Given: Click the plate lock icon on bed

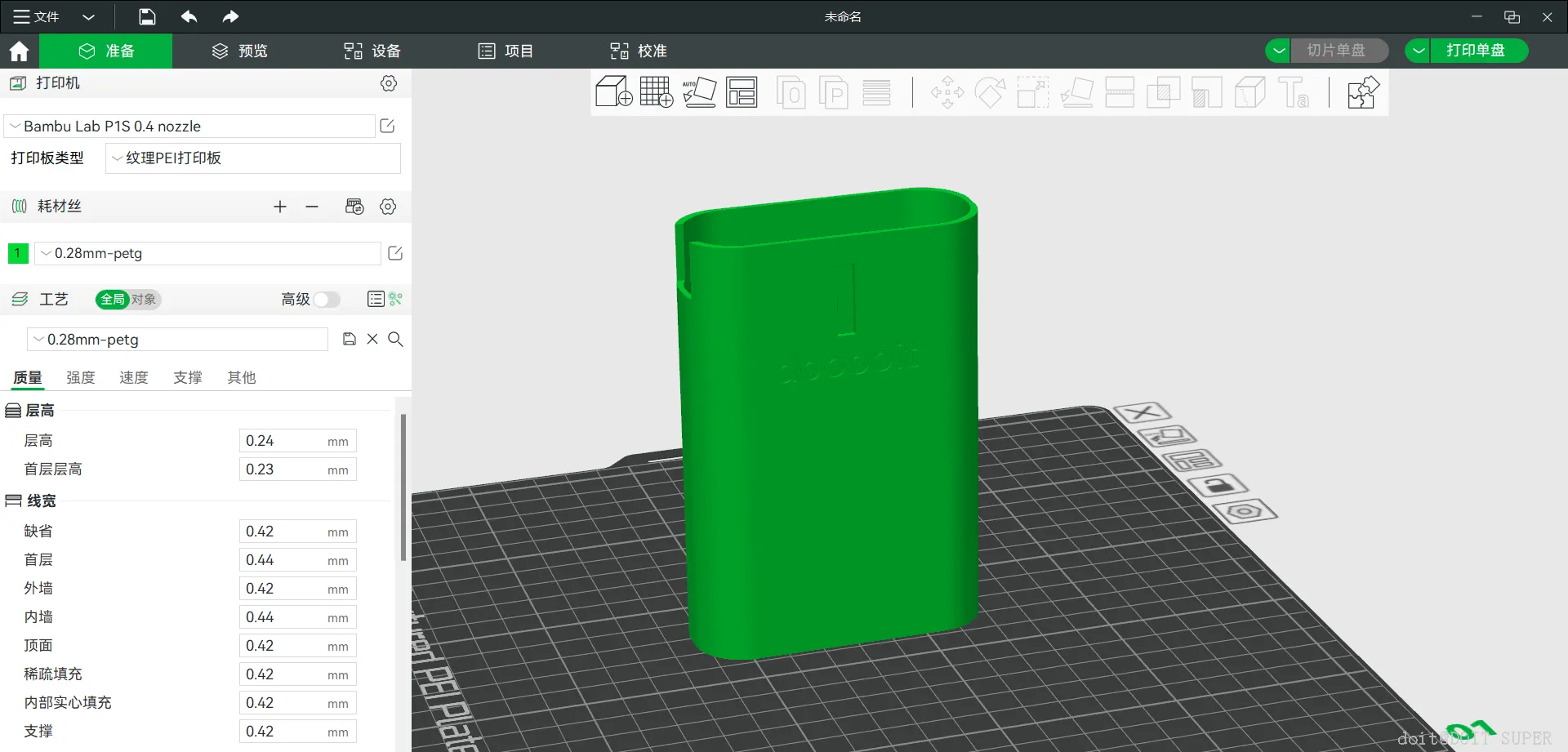Looking at the screenshot, I should coord(1218,486).
